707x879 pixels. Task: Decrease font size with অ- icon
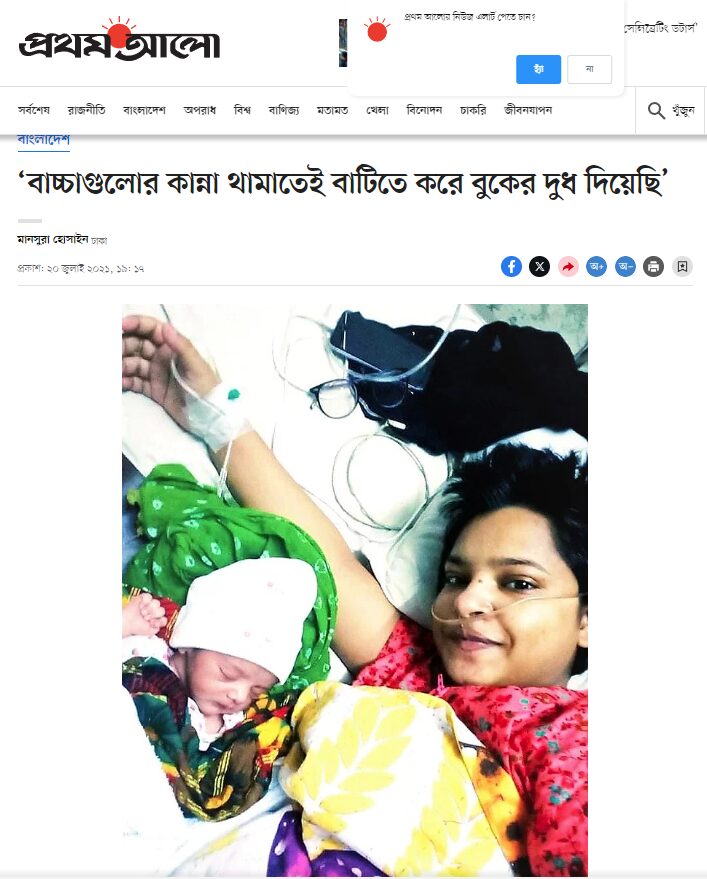pos(625,266)
